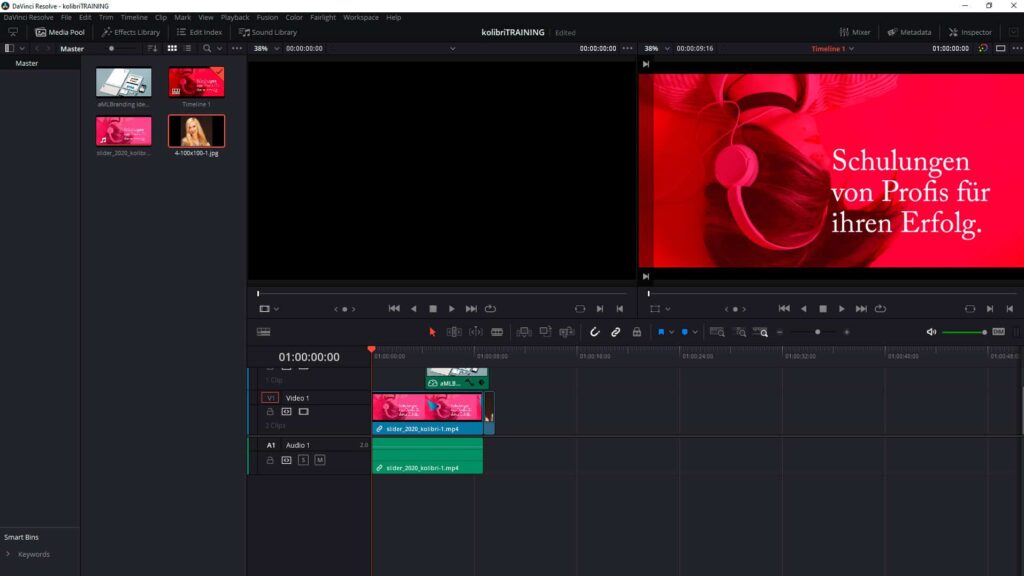The height and width of the screenshot is (576, 1024).
Task: Play the source viewer forward
Action: pos(451,309)
